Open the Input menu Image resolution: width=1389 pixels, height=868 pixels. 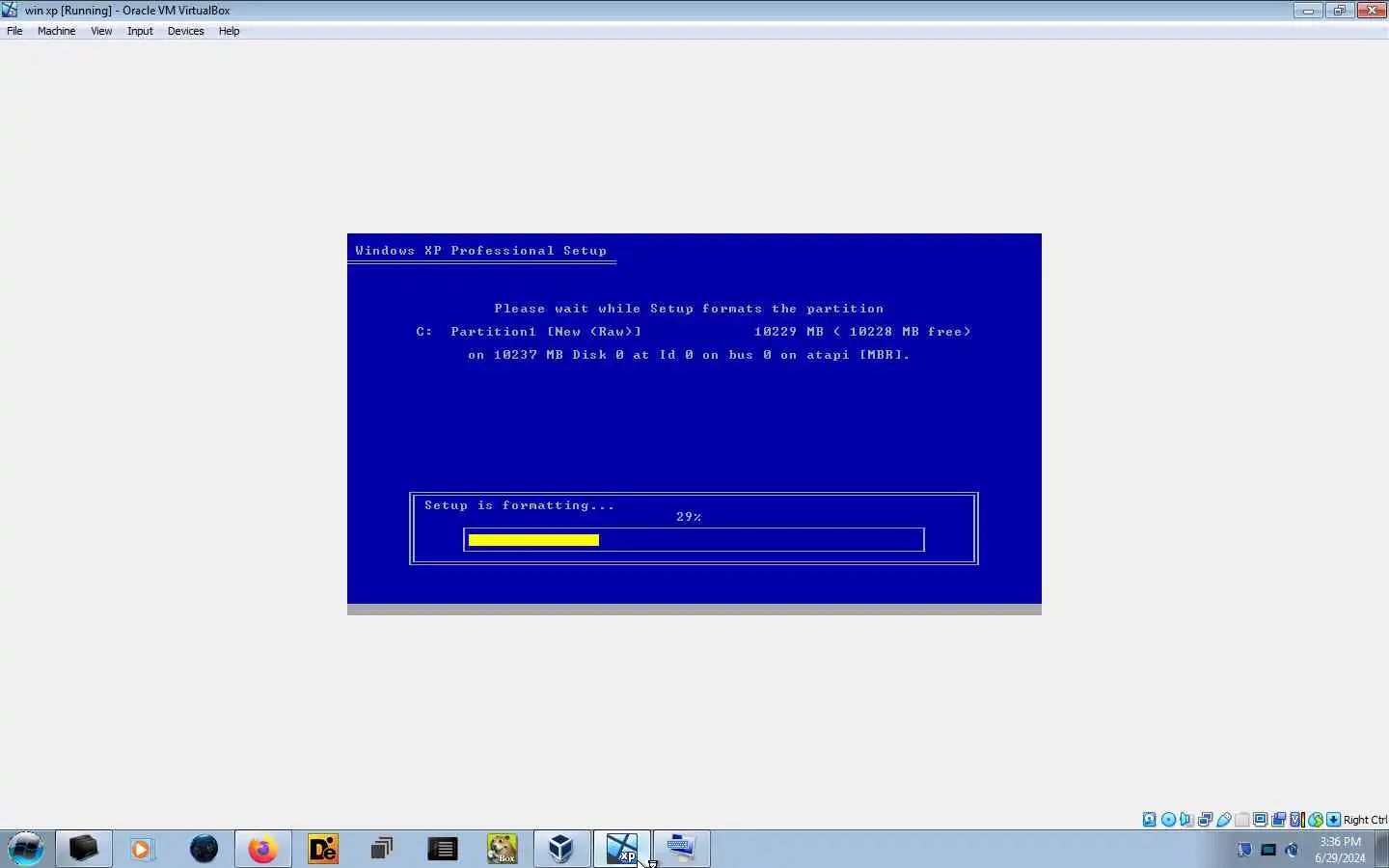tap(140, 31)
